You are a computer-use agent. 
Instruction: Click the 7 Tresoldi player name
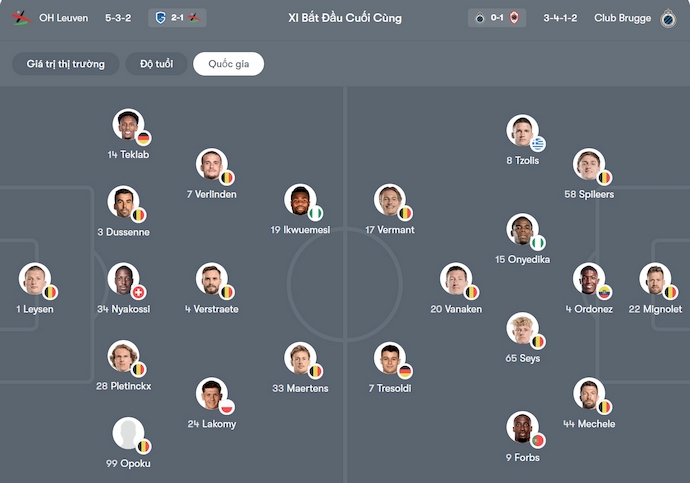click(389, 388)
